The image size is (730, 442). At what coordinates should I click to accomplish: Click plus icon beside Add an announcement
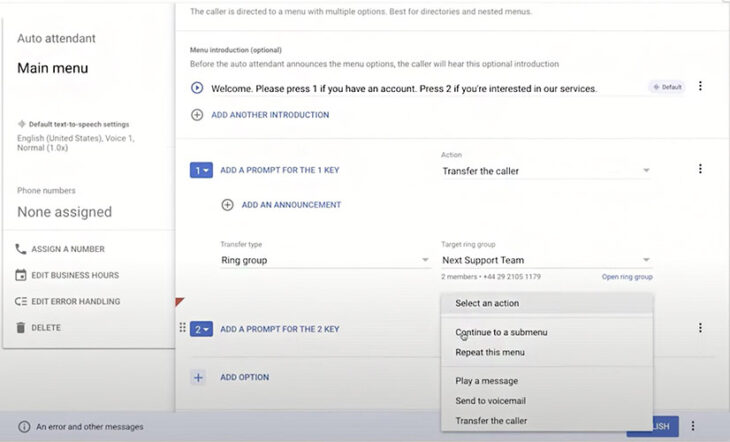click(227, 205)
